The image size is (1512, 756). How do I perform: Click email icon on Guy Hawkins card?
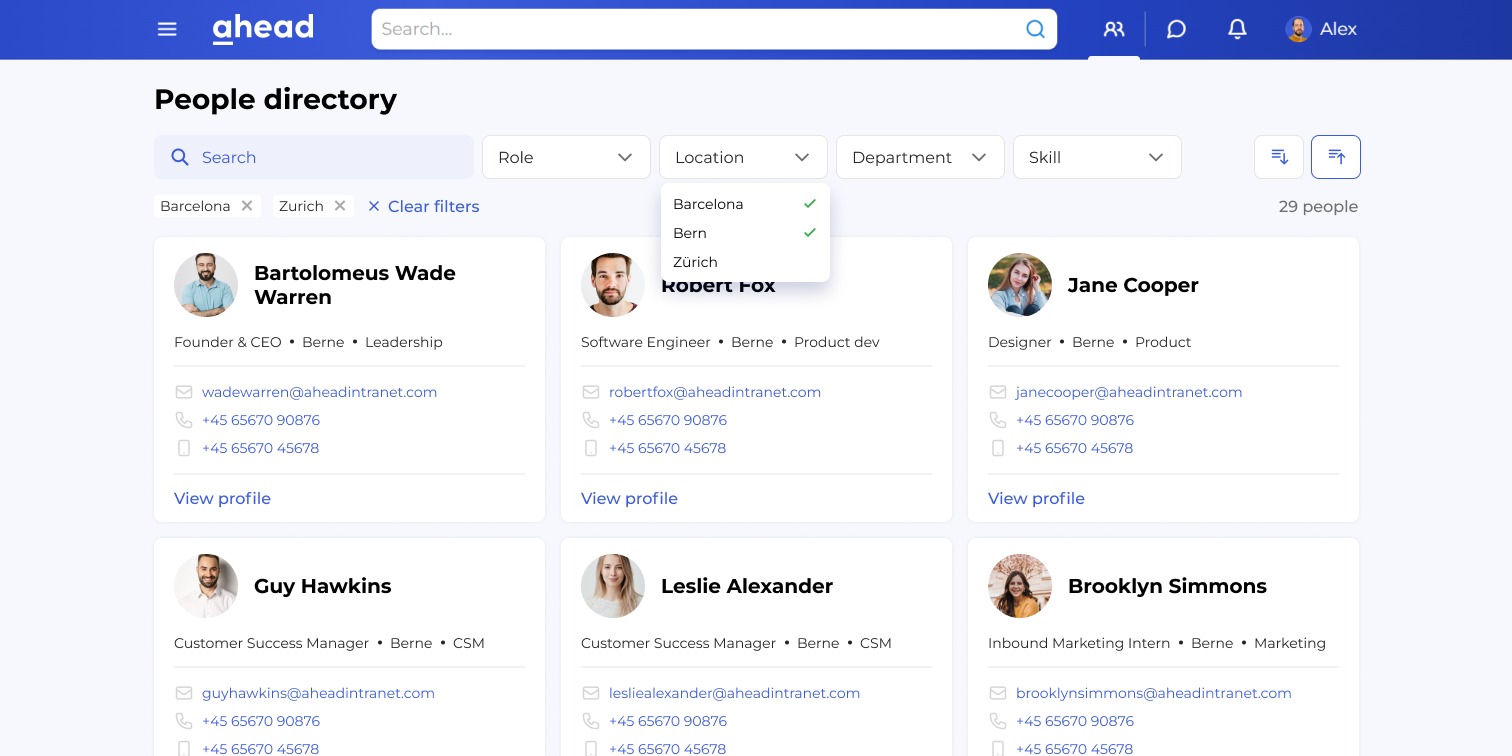[184, 693]
